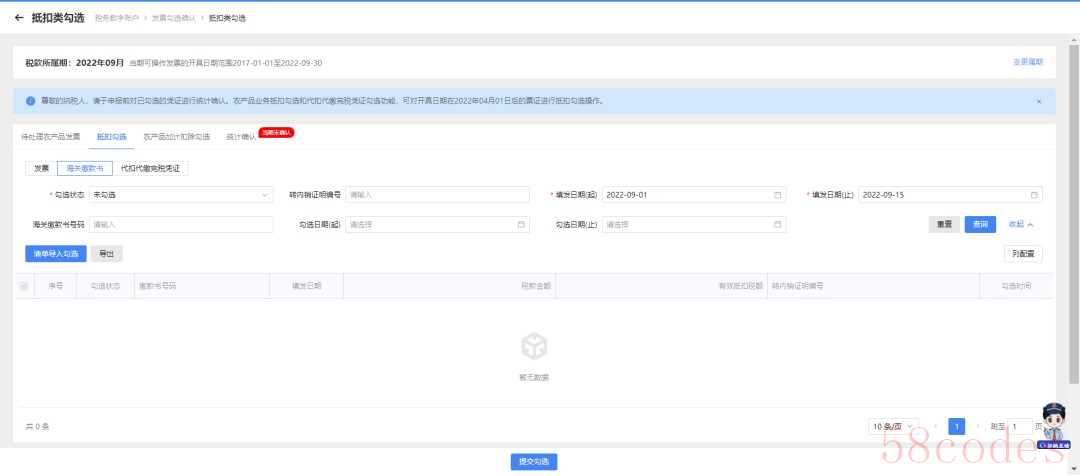Go to the next page arrow
This screenshot has height=476, width=1080.
(x=977, y=426)
